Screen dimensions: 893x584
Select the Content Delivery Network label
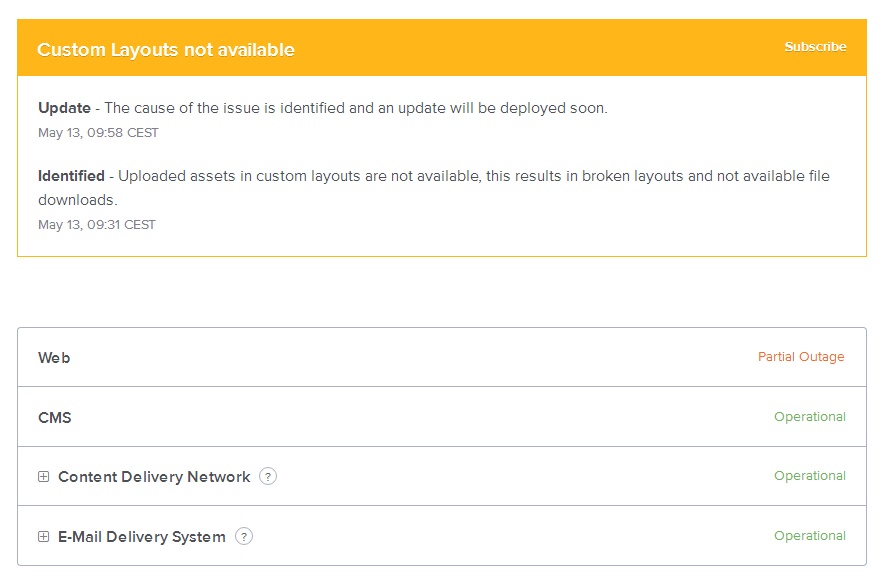pos(154,477)
